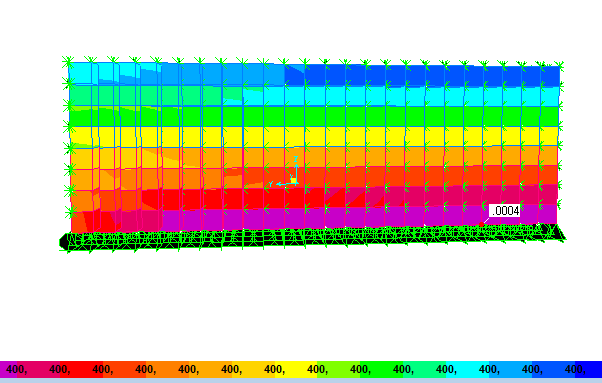Click the dark blue contour band on the wall

tap(422, 76)
